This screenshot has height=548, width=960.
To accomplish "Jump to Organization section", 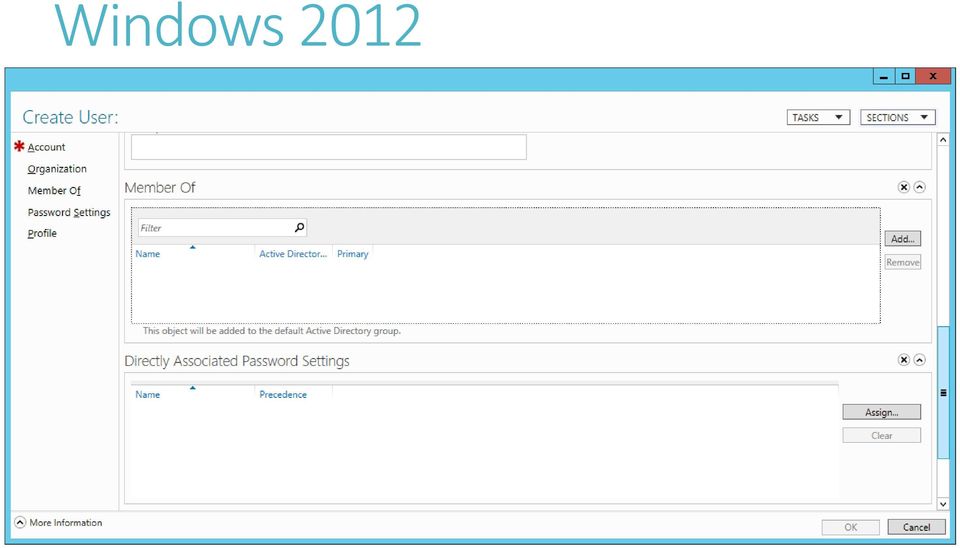I will pyautogui.click(x=57, y=169).
